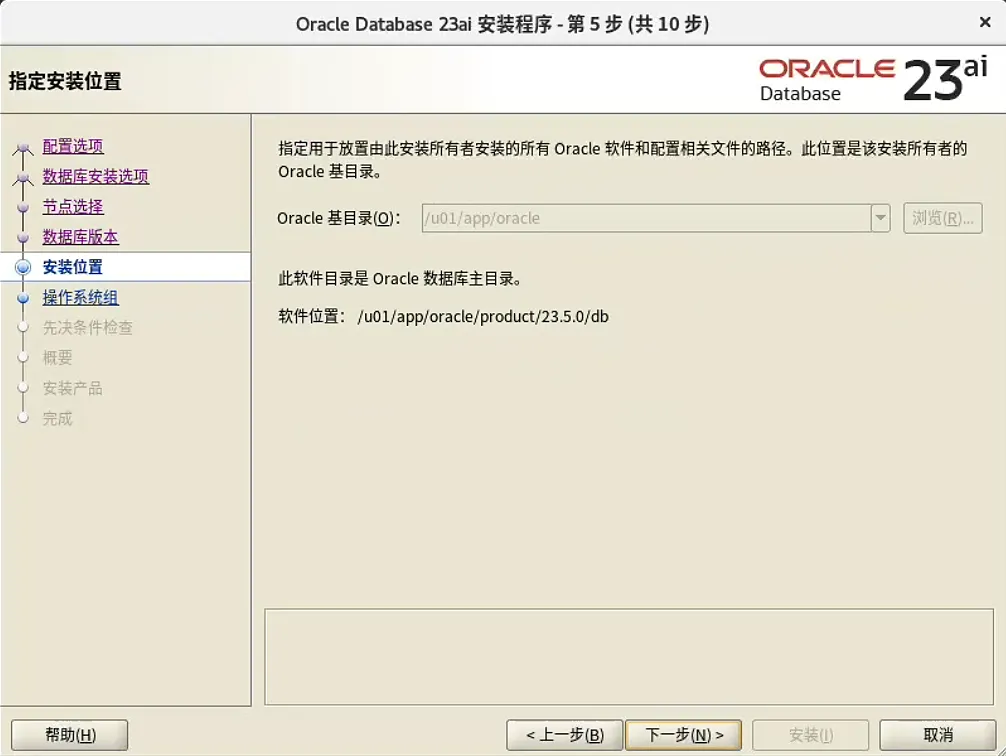Click the 上一步(B) back button
1006x756 pixels.
(x=565, y=733)
